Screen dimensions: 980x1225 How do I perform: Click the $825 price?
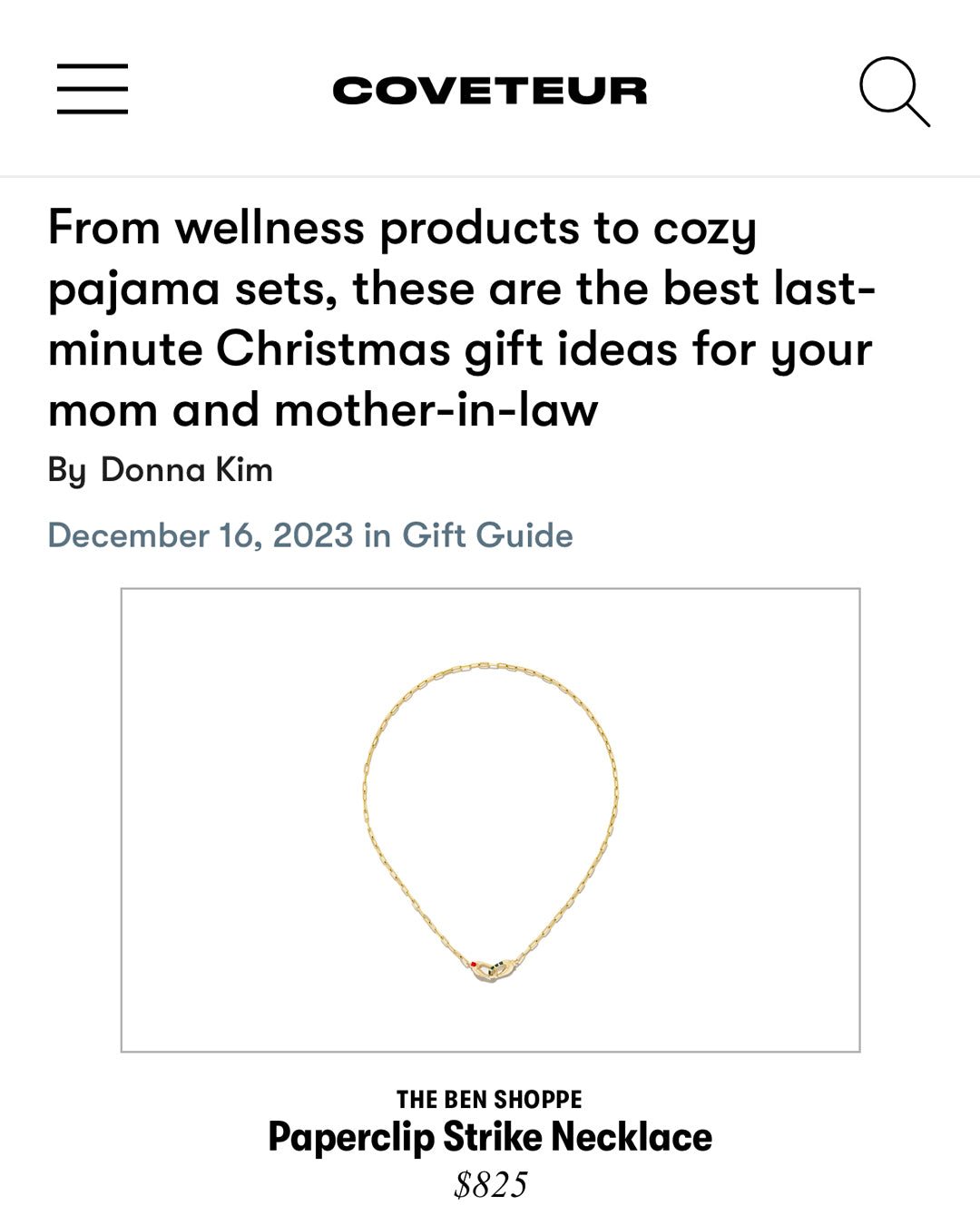(490, 1185)
